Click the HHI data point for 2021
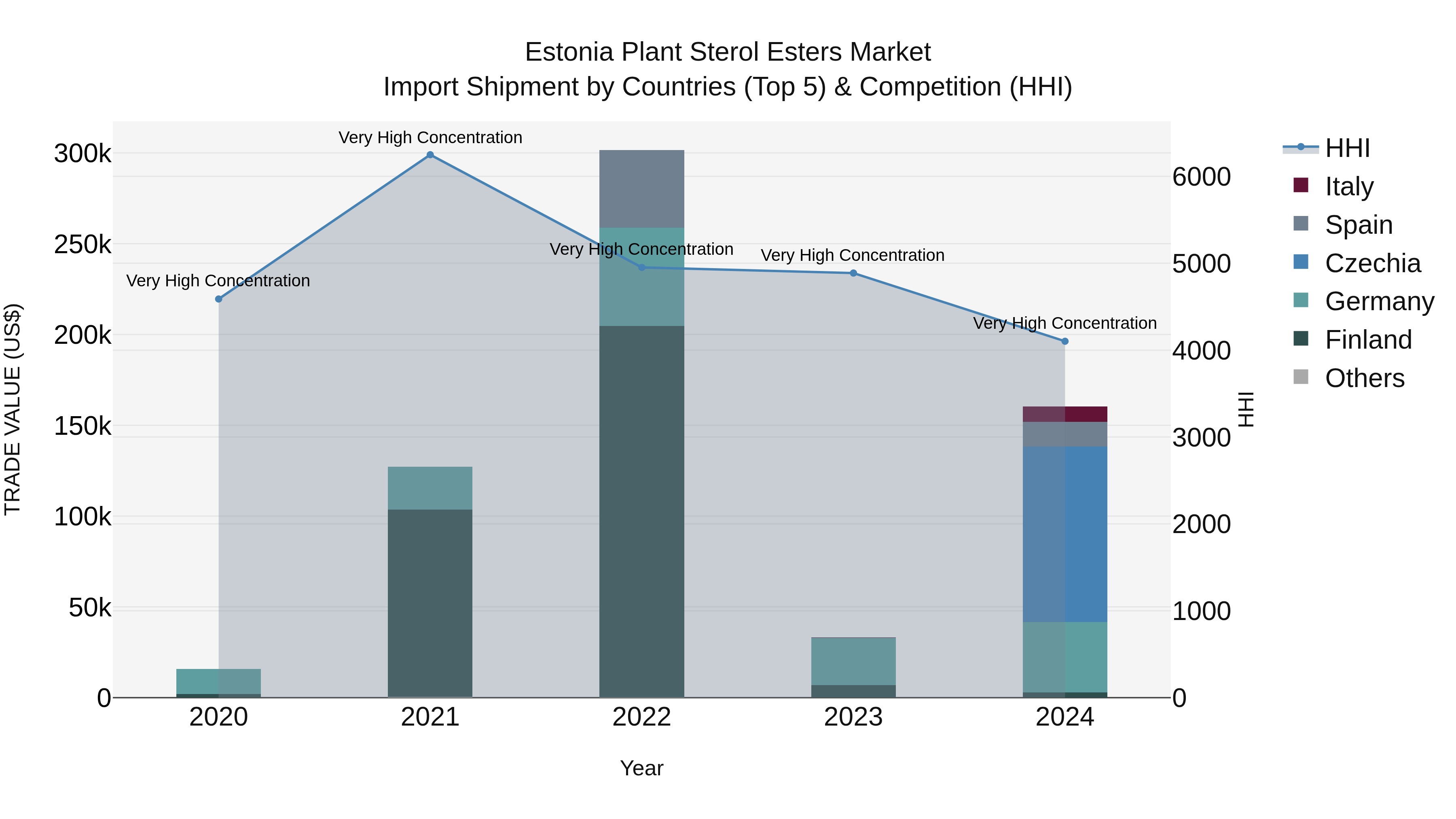Screen dimensions: 1456x819 (x=430, y=155)
